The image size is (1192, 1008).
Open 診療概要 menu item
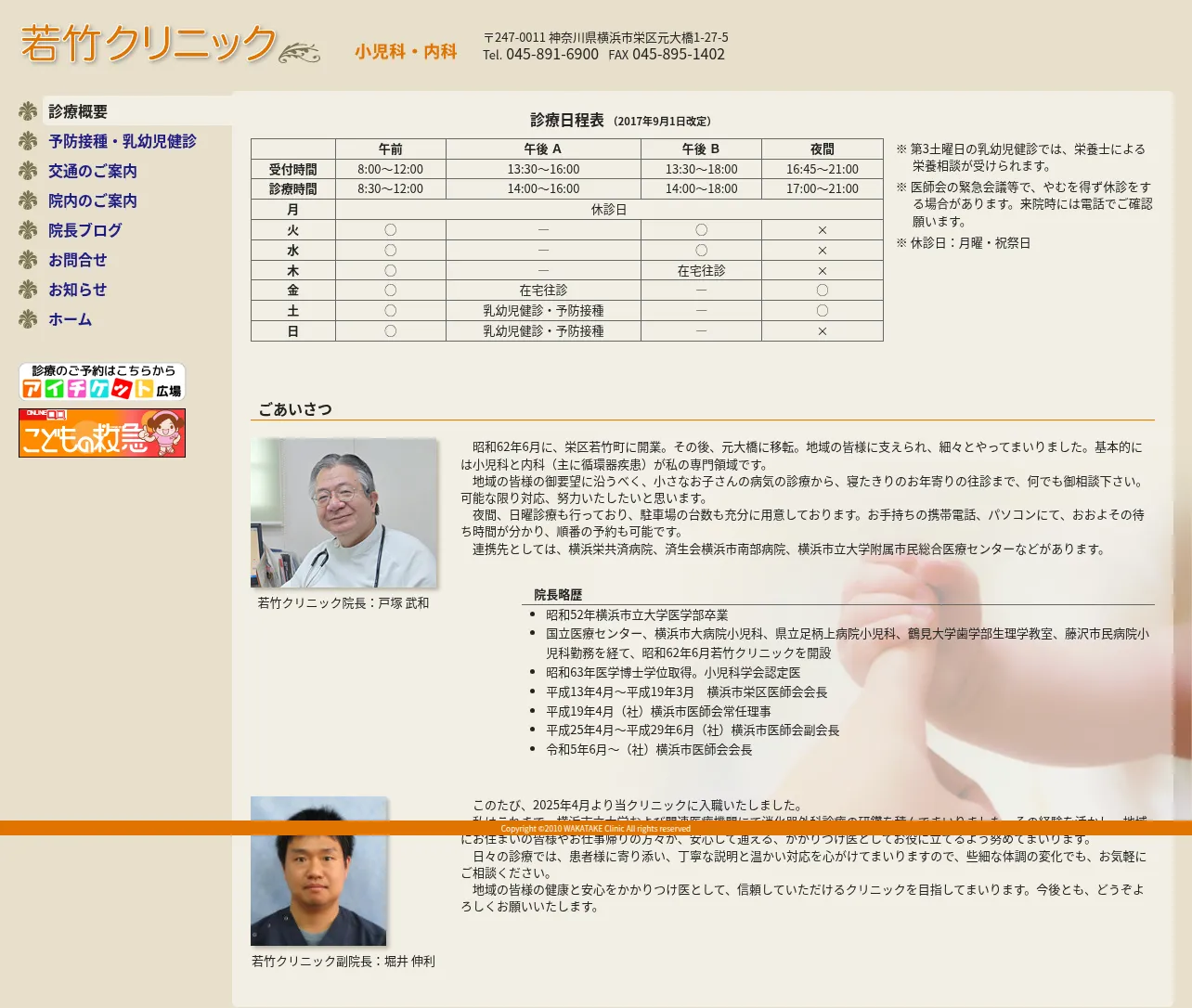[x=78, y=111]
